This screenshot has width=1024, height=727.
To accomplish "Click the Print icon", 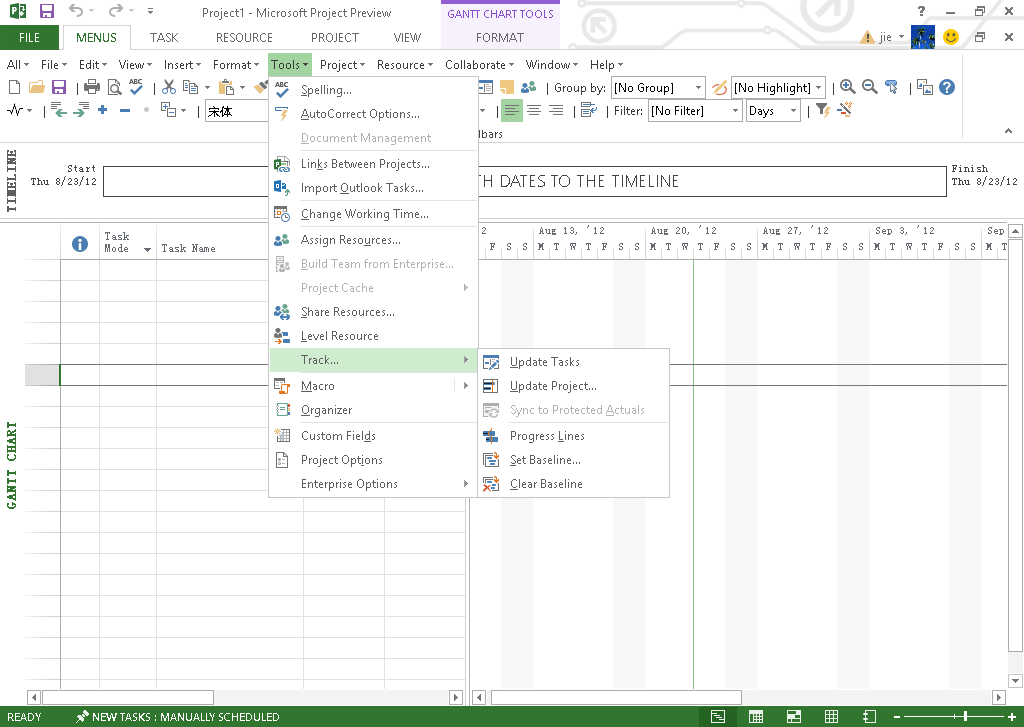I will [92, 87].
